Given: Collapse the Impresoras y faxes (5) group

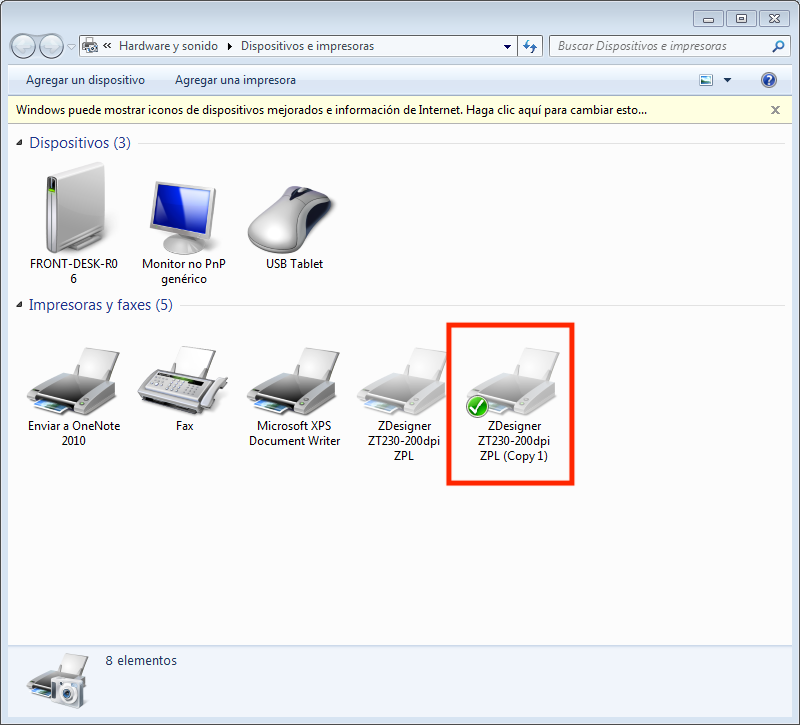Looking at the screenshot, I should click(x=21, y=306).
